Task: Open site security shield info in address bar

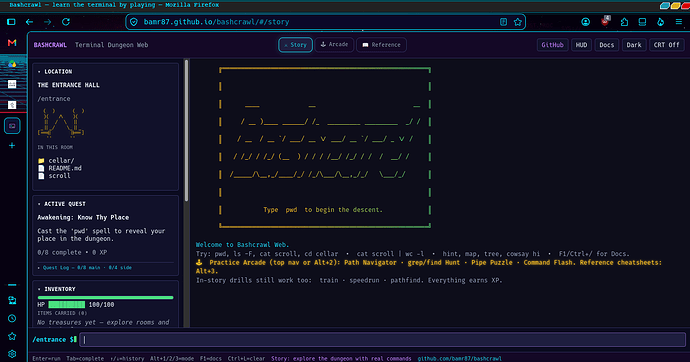Action: [134, 22]
